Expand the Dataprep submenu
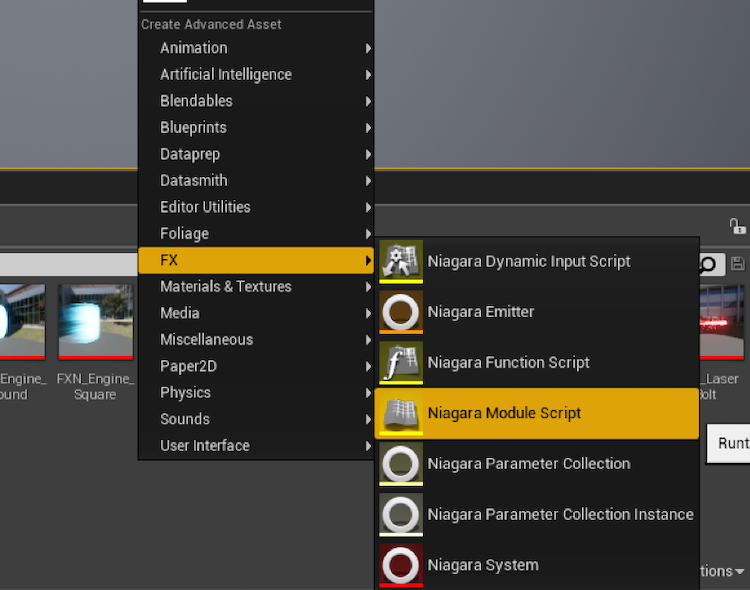 click(x=256, y=155)
